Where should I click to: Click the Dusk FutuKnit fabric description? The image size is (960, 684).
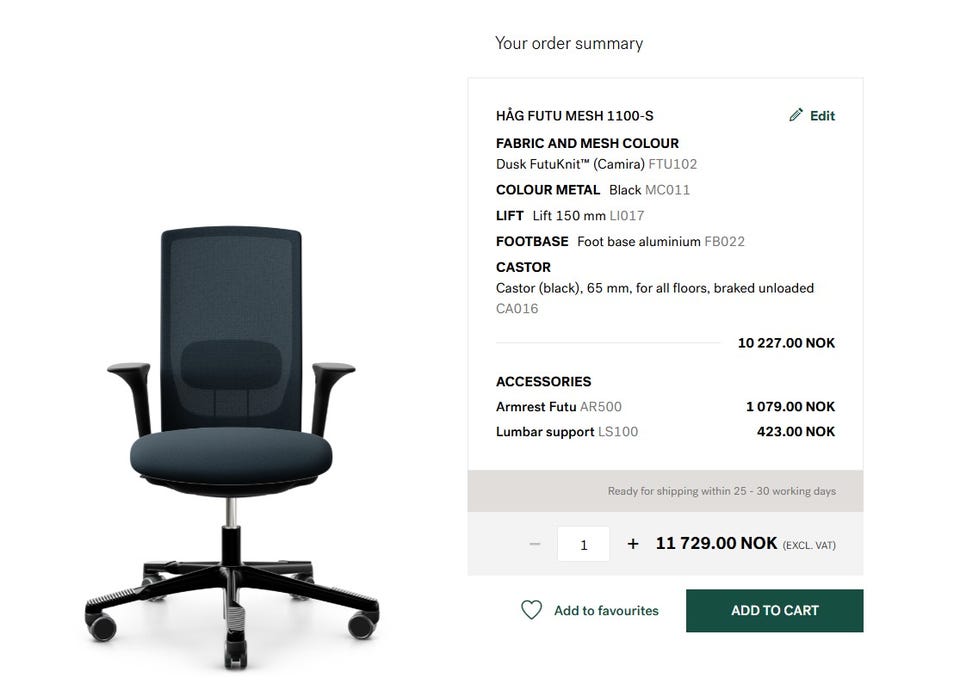[596, 164]
